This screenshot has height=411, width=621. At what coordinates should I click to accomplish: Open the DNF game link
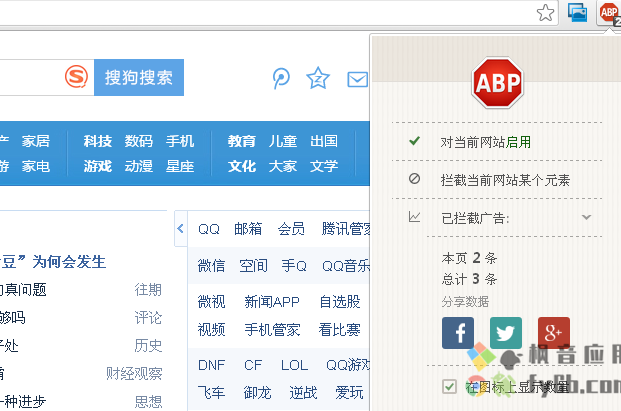(211, 365)
